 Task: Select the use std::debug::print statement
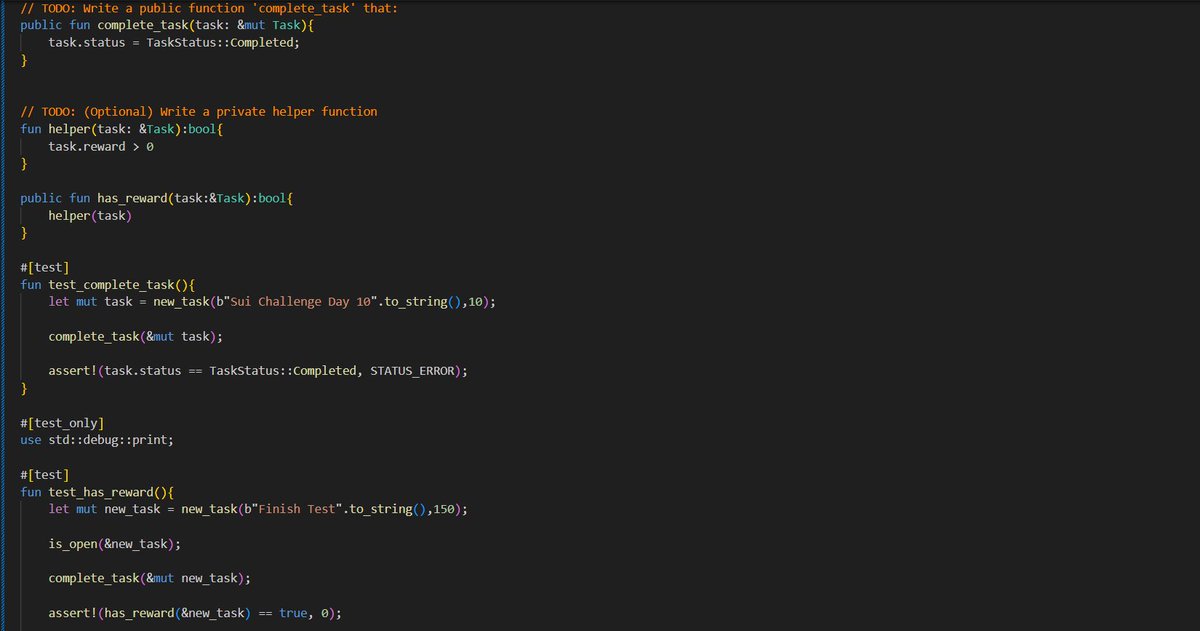95,439
